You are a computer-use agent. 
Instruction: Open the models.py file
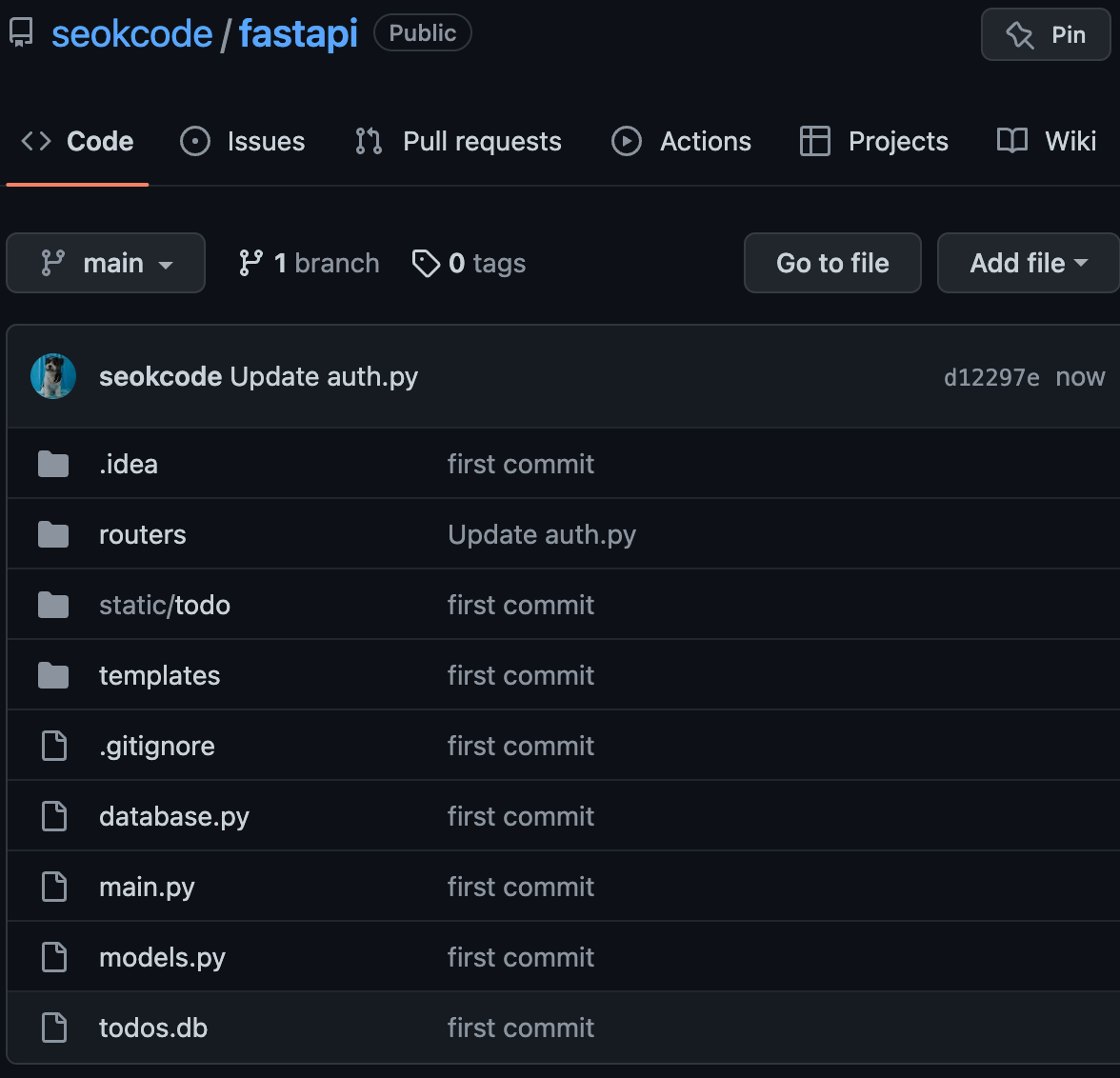coord(162,957)
